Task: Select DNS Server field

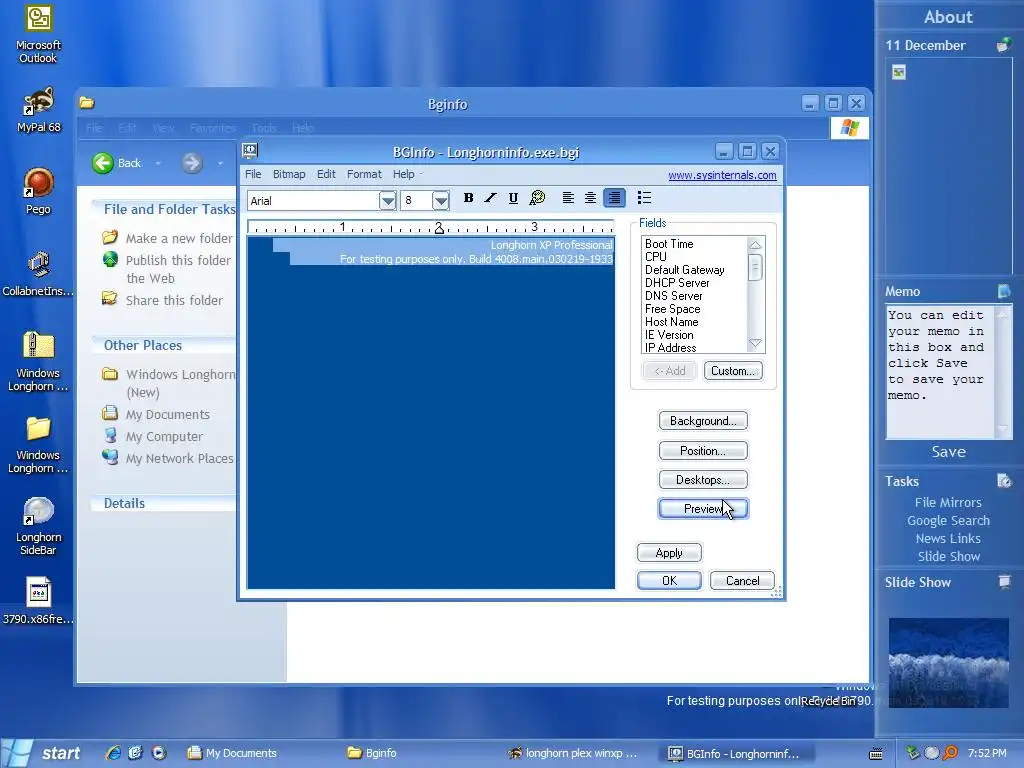Action: pyautogui.click(x=673, y=296)
